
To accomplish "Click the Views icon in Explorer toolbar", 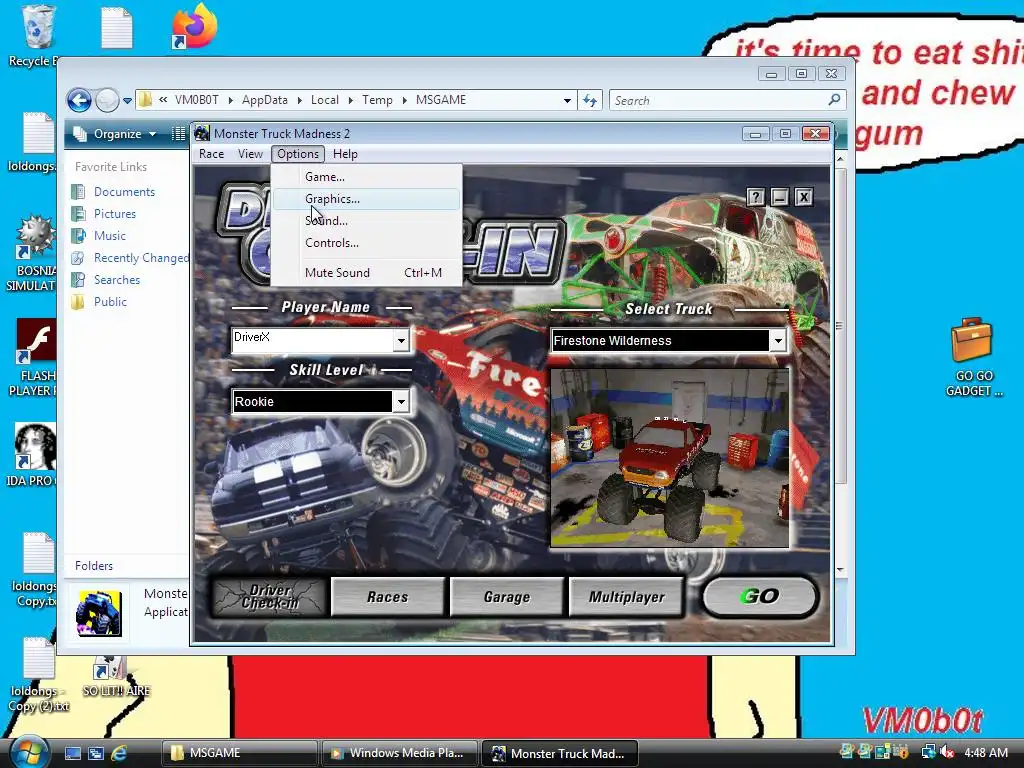I will (x=178, y=134).
